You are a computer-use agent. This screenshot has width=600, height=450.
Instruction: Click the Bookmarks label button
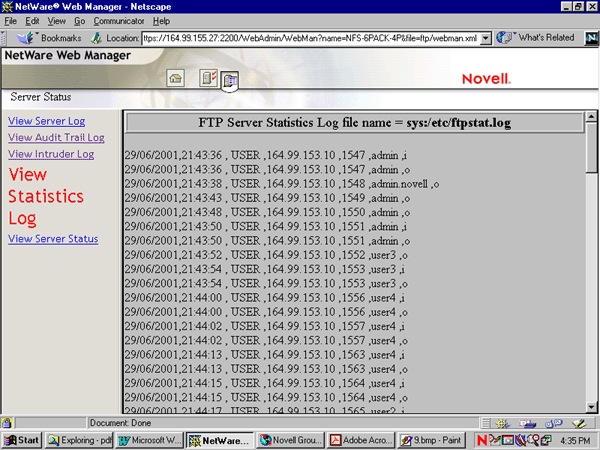pyautogui.click(x=61, y=38)
